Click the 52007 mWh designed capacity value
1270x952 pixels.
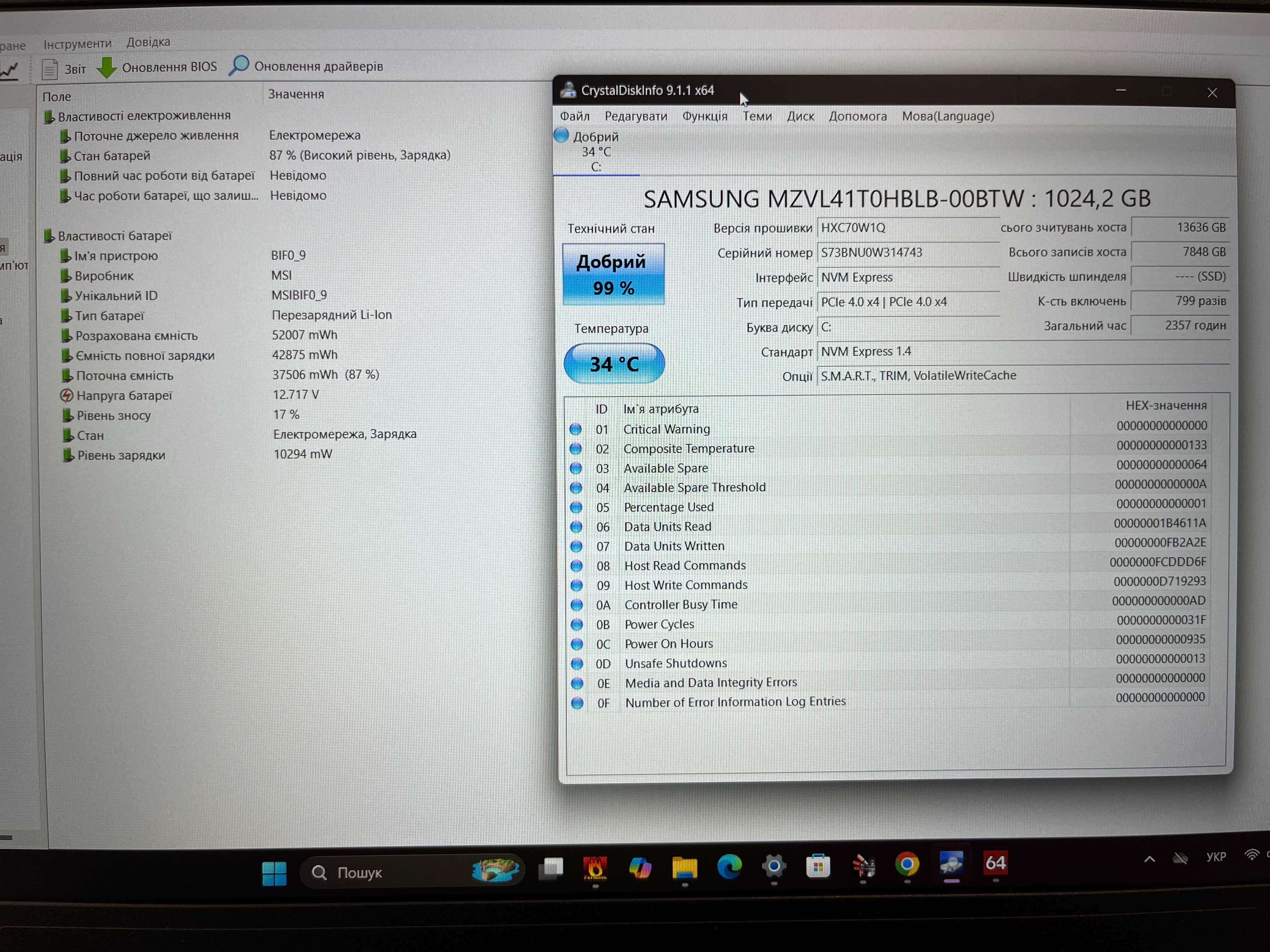click(304, 335)
